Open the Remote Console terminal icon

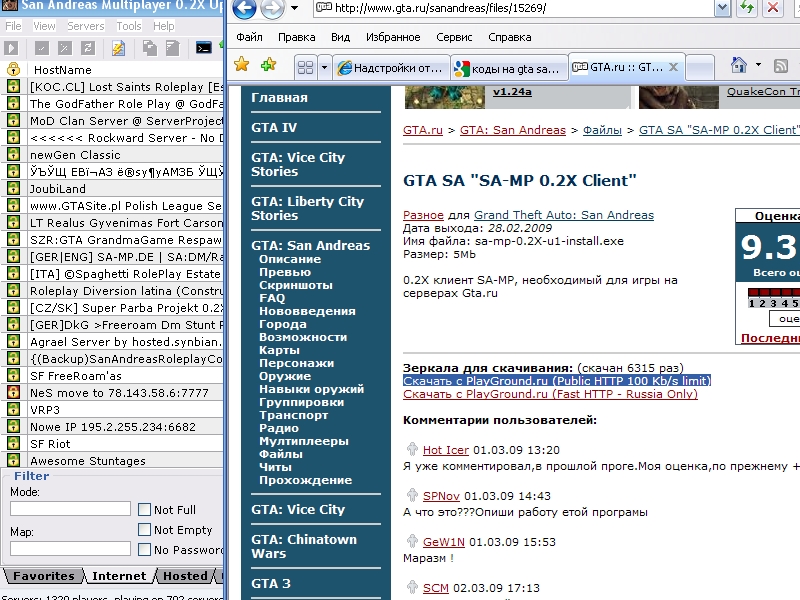pyautogui.click(x=204, y=48)
